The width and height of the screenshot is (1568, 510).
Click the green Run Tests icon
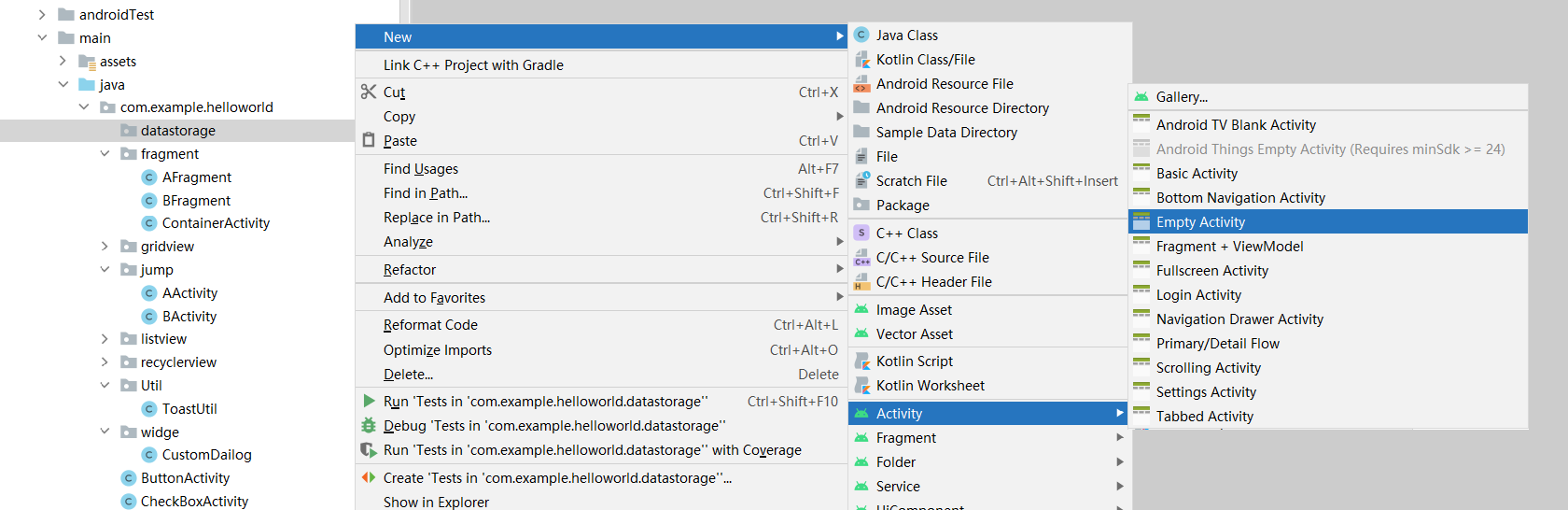click(369, 401)
